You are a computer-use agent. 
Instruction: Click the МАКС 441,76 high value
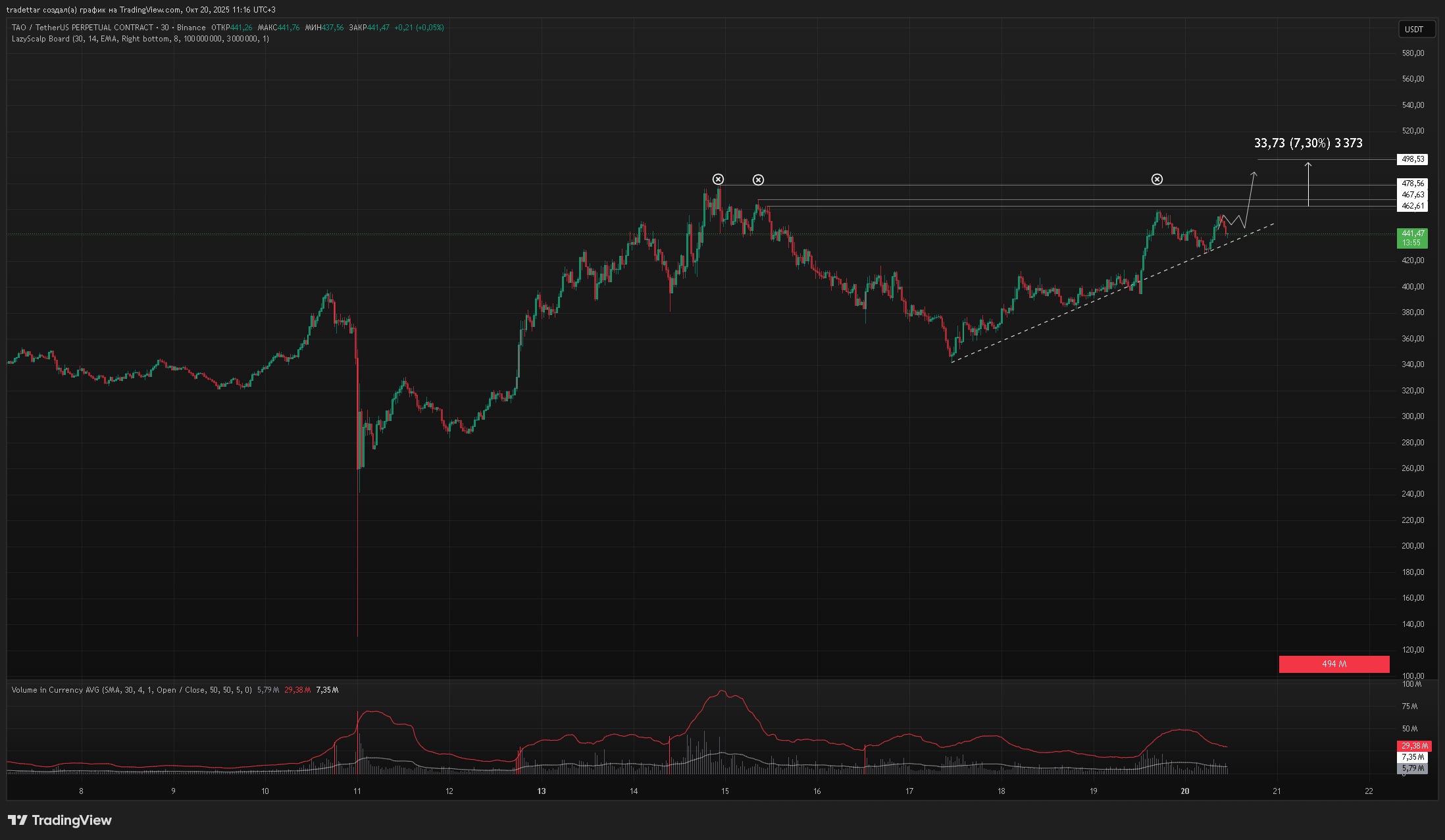click(279, 28)
